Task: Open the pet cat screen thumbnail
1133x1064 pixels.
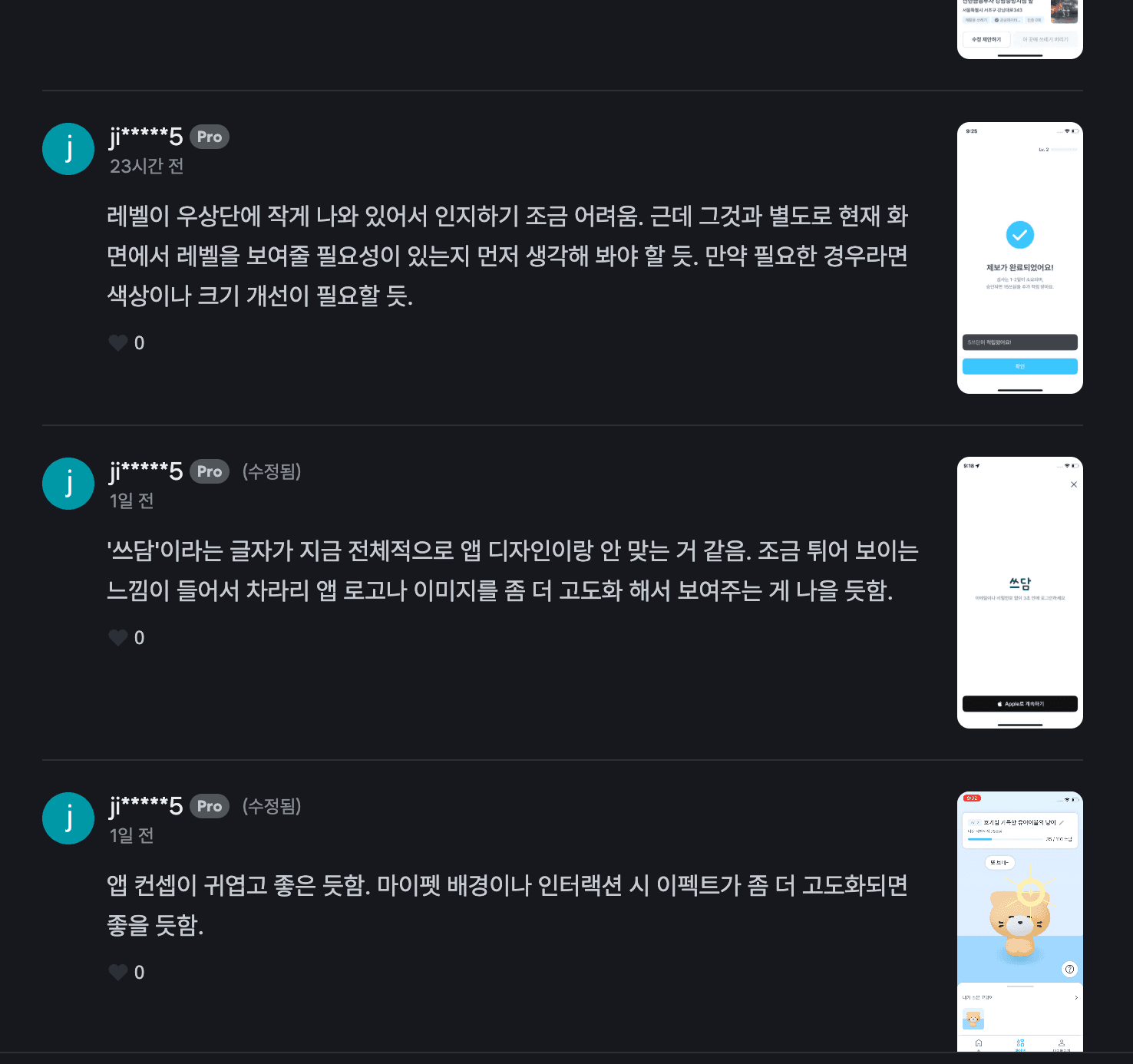Action: (x=1020, y=922)
